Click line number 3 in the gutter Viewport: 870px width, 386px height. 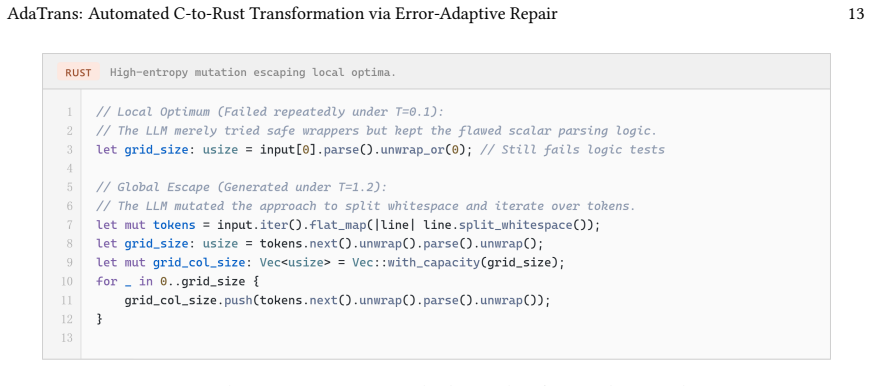69,150
